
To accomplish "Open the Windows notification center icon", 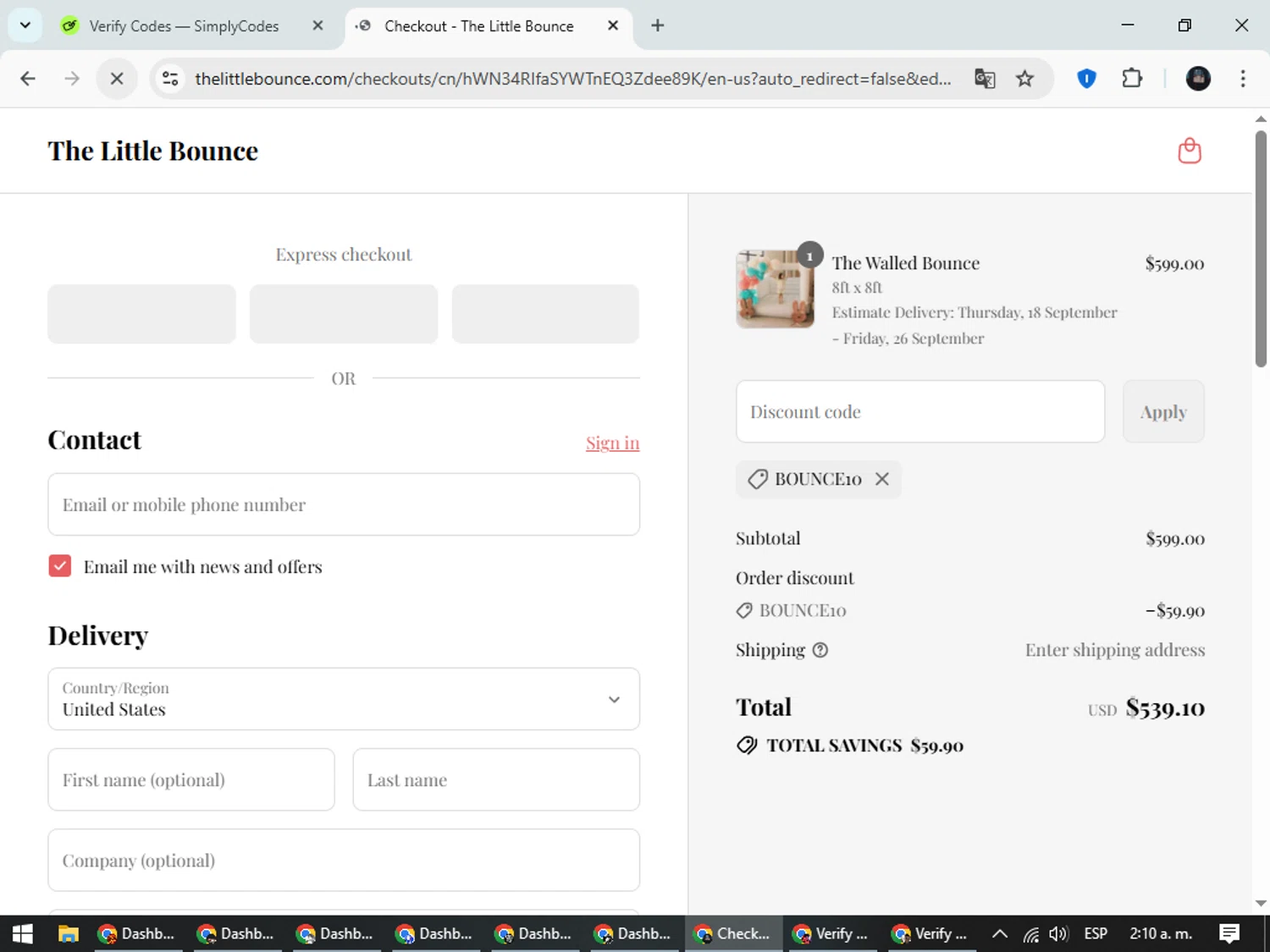I will [1229, 933].
